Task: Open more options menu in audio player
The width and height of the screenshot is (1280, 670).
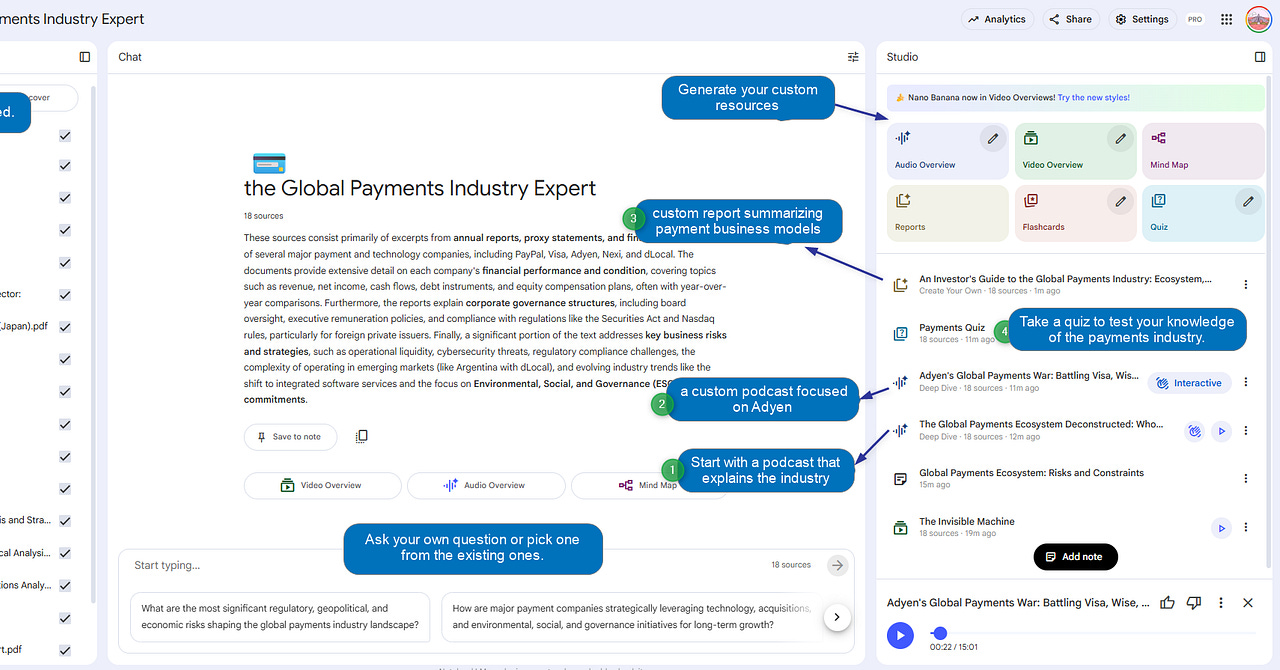Action: (1221, 603)
